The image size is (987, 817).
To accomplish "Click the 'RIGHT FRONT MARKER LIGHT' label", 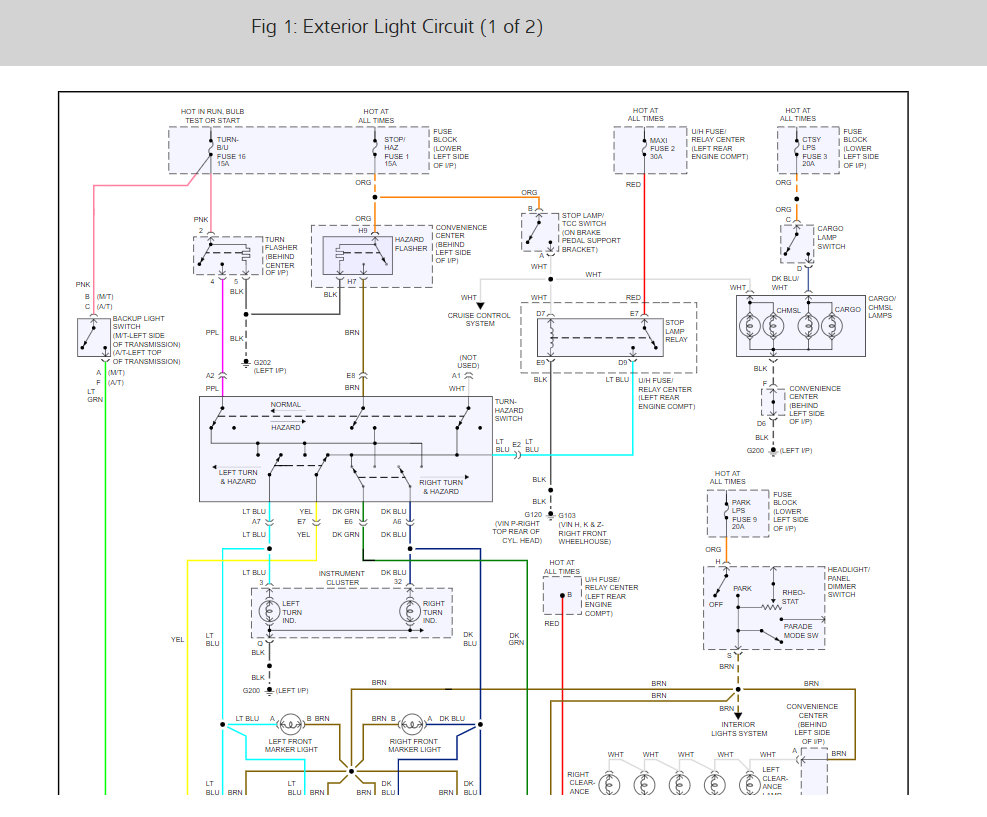I will 414,745.
